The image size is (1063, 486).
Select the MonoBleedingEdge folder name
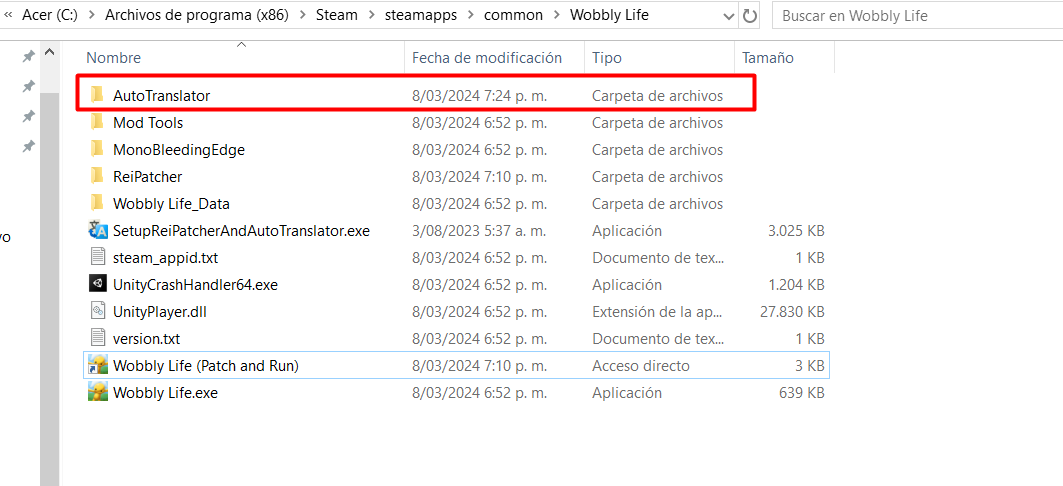(179, 150)
